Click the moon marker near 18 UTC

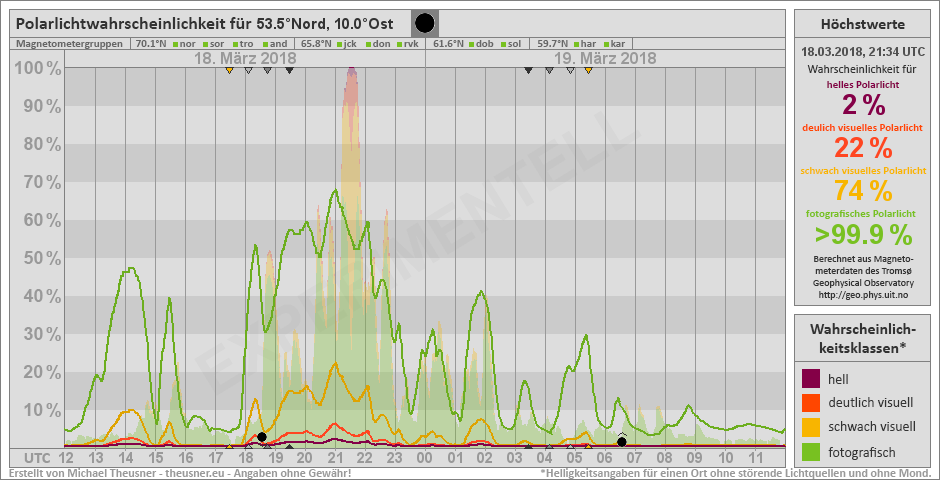[x=262, y=437]
